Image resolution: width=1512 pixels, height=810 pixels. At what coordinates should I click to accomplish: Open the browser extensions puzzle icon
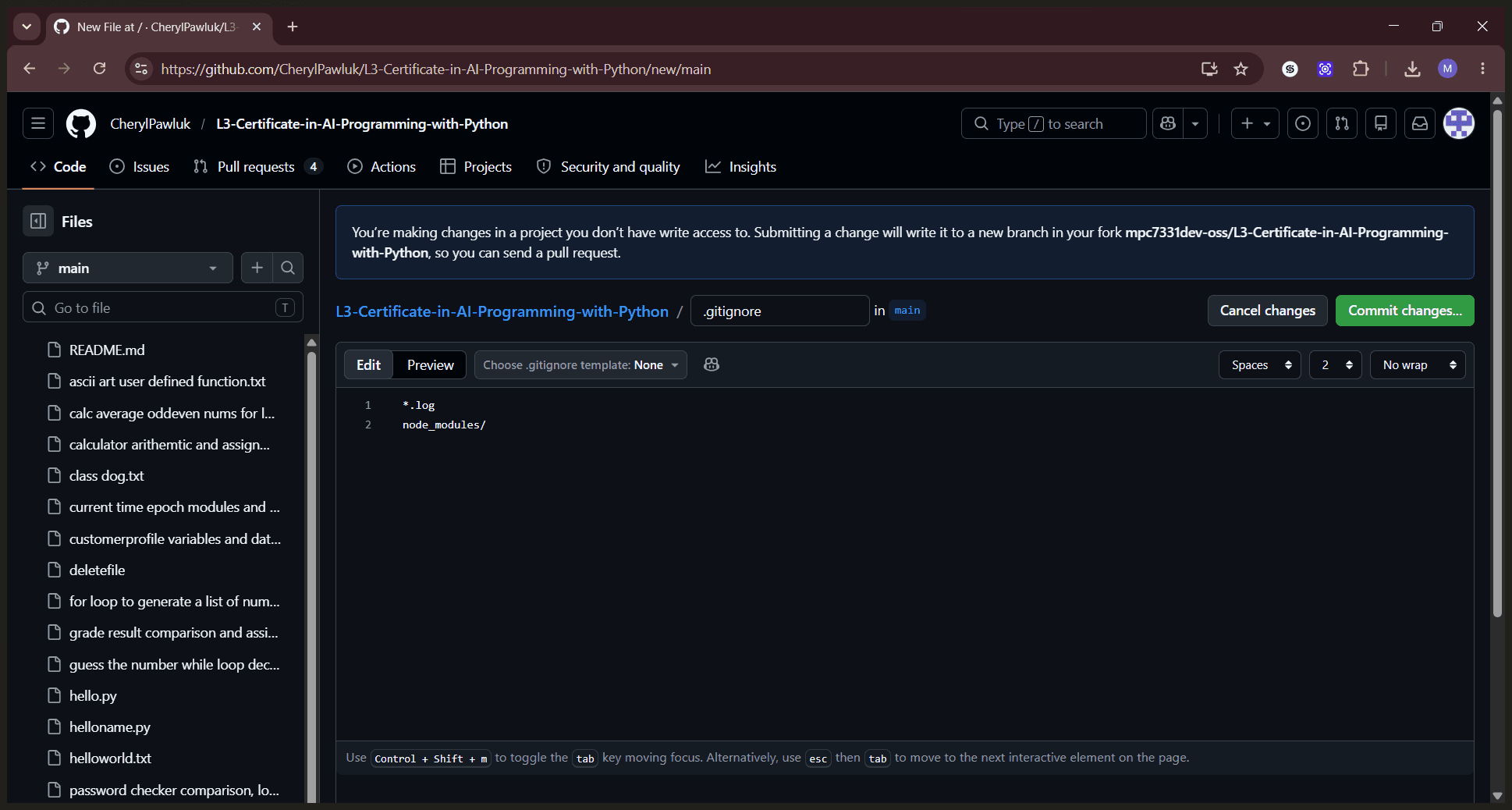[1361, 69]
